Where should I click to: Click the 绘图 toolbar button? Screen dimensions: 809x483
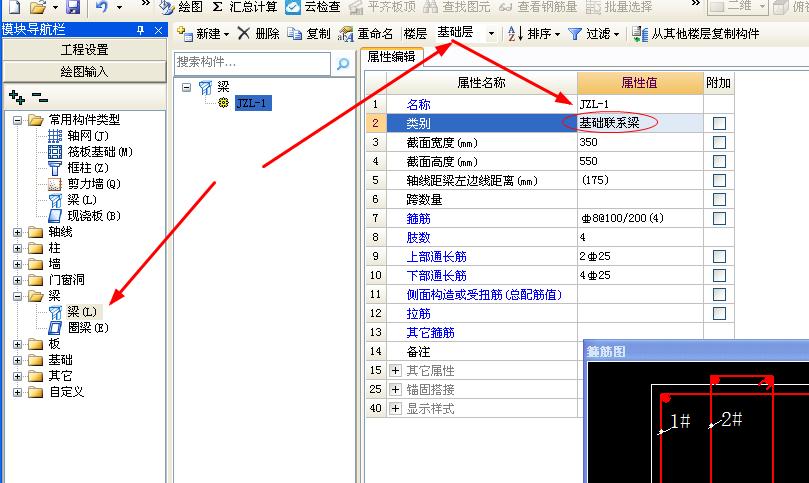pos(181,7)
